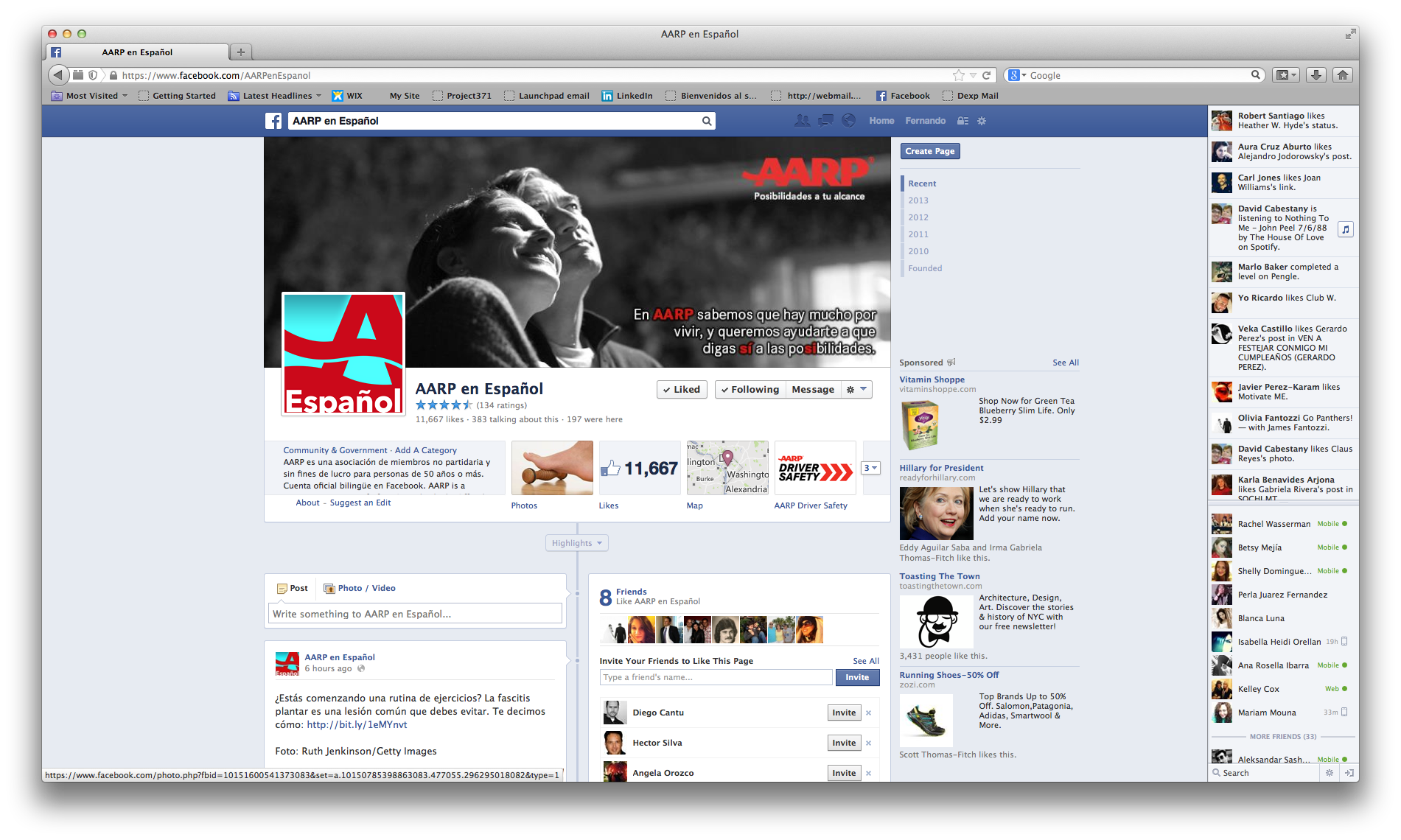Click the AARP en Español post avatar
This screenshot has width=1401, height=840.
click(x=287, y=663)
